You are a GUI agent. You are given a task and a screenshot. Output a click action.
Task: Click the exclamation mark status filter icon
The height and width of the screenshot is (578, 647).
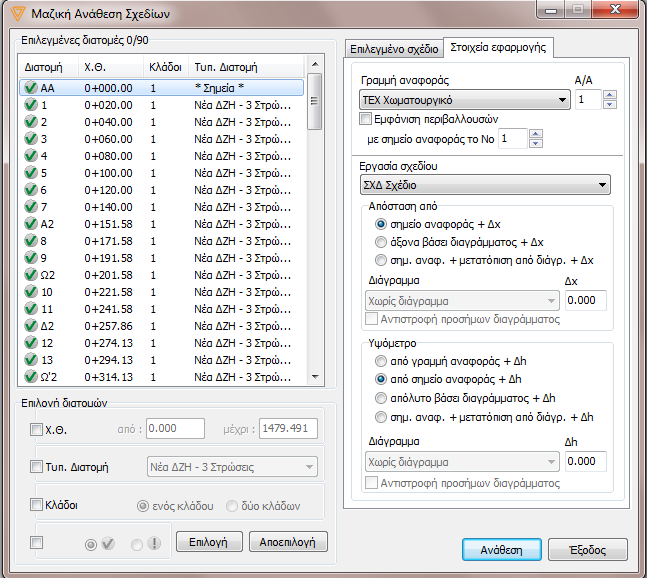[154, 543]
